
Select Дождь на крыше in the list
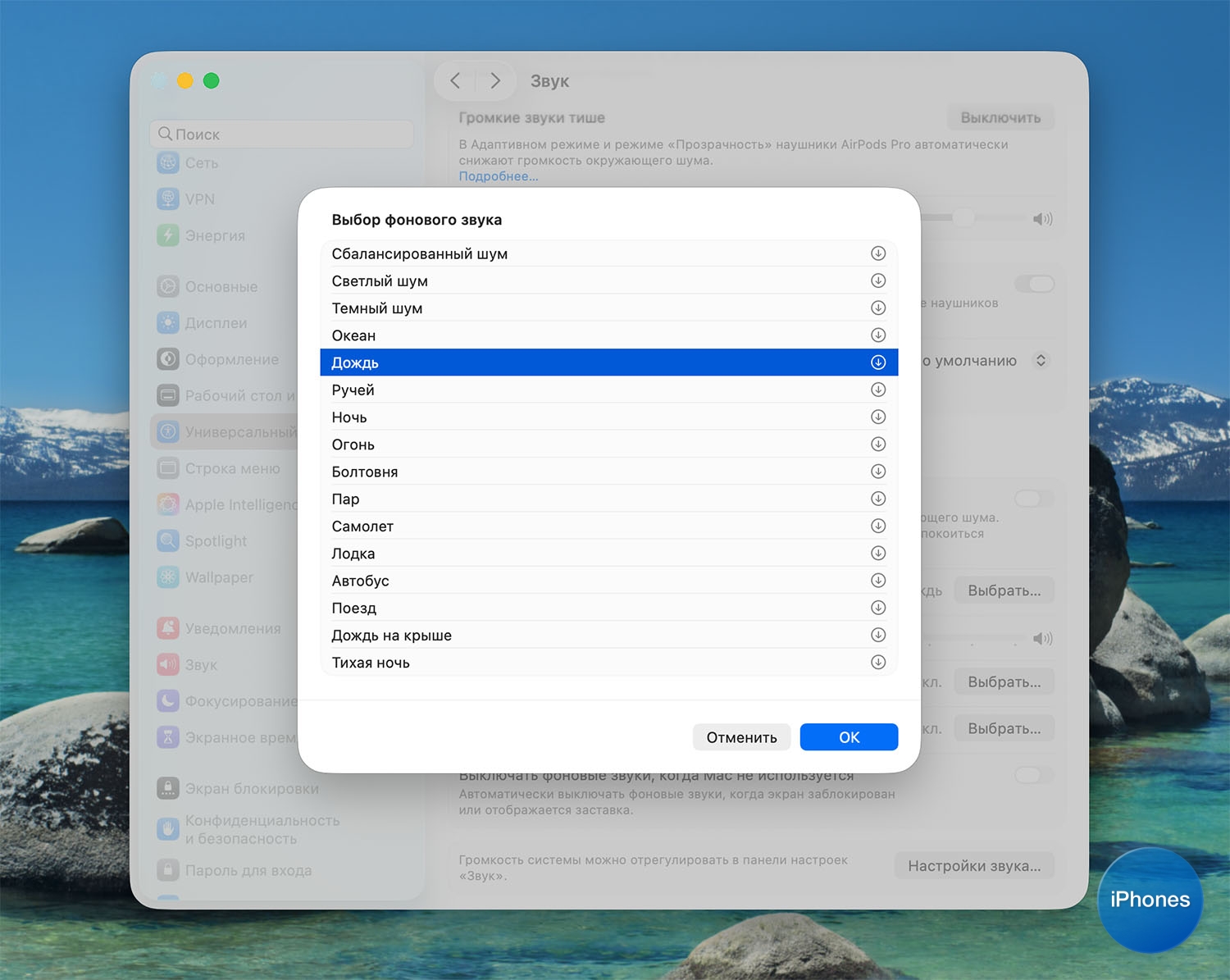pyautogui.click(x=392, y=636)
